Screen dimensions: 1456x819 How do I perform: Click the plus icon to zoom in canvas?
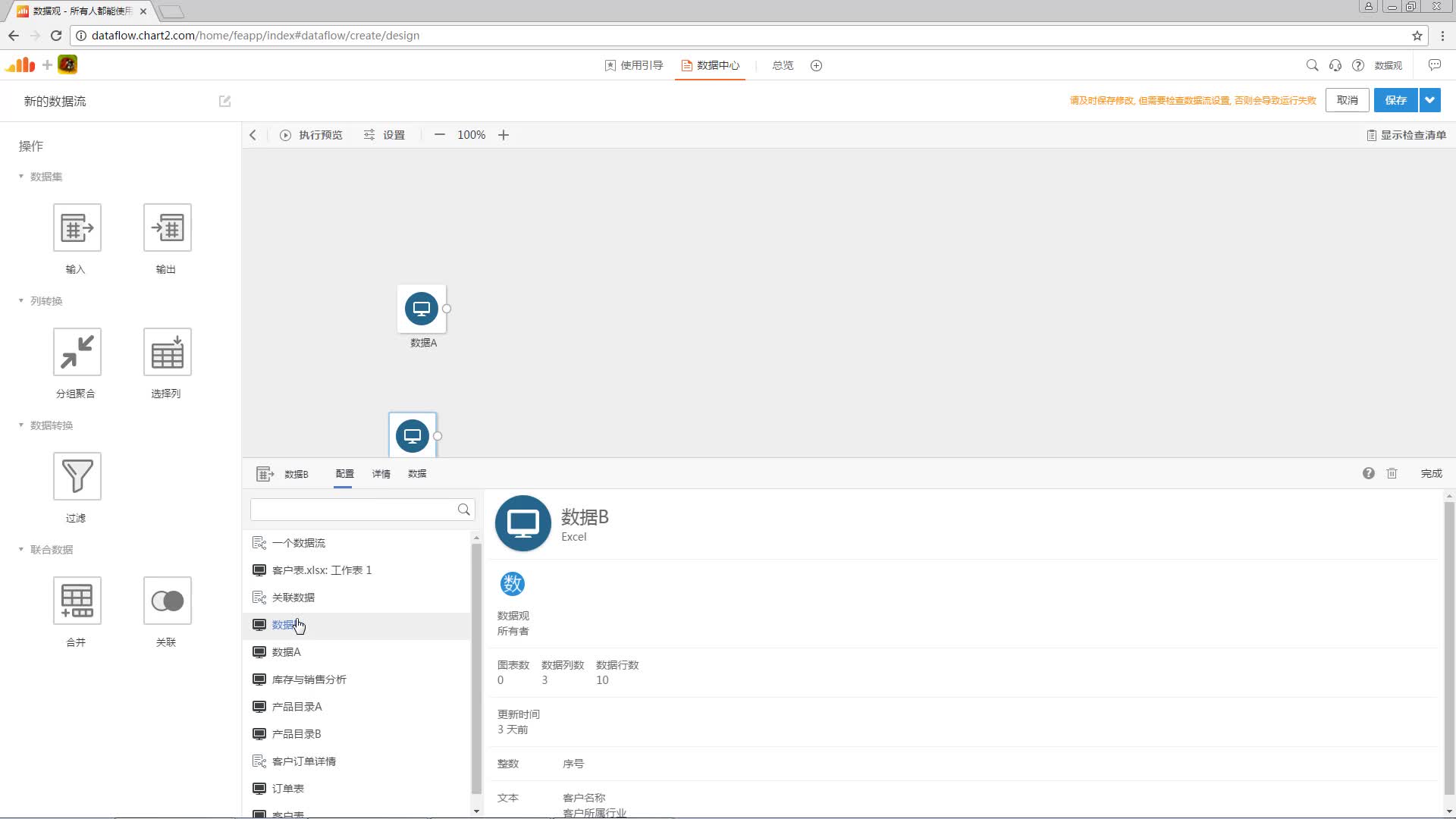504,135
